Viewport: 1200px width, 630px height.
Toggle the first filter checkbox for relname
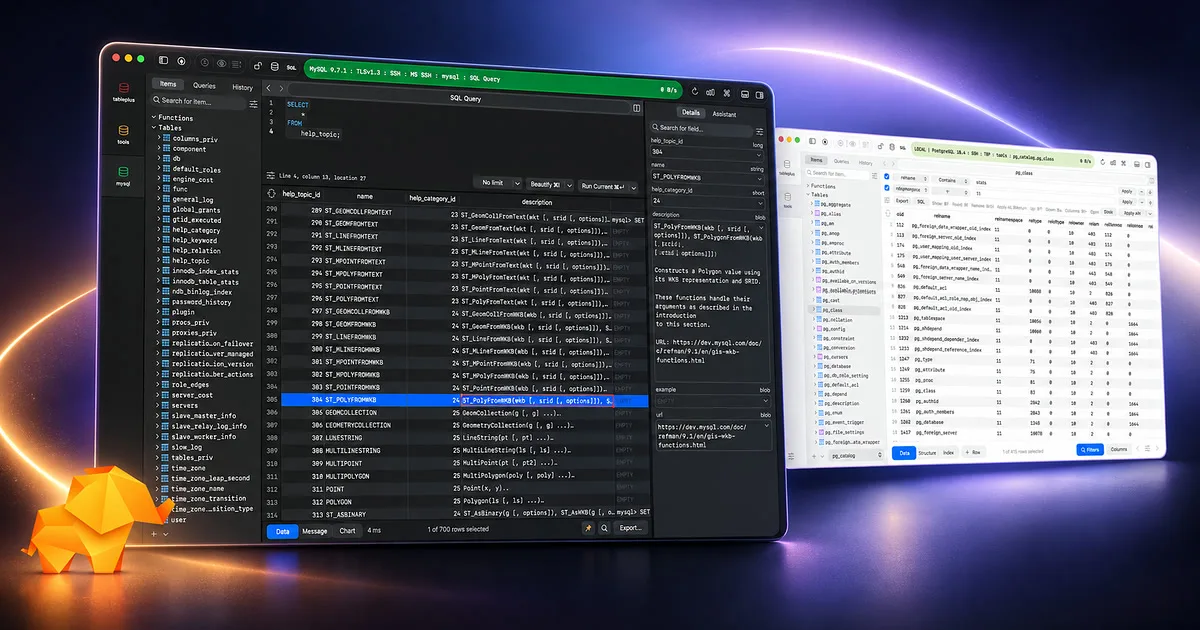(x=886, y=176)
